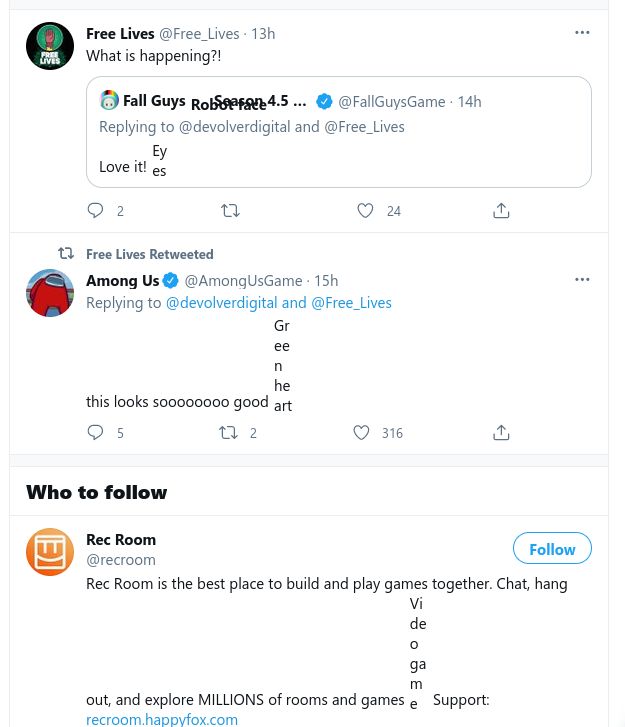Open the @Free_Lives mention in the Among Us reply
This screenshot has width=625, height=727.
pos(351,302)
